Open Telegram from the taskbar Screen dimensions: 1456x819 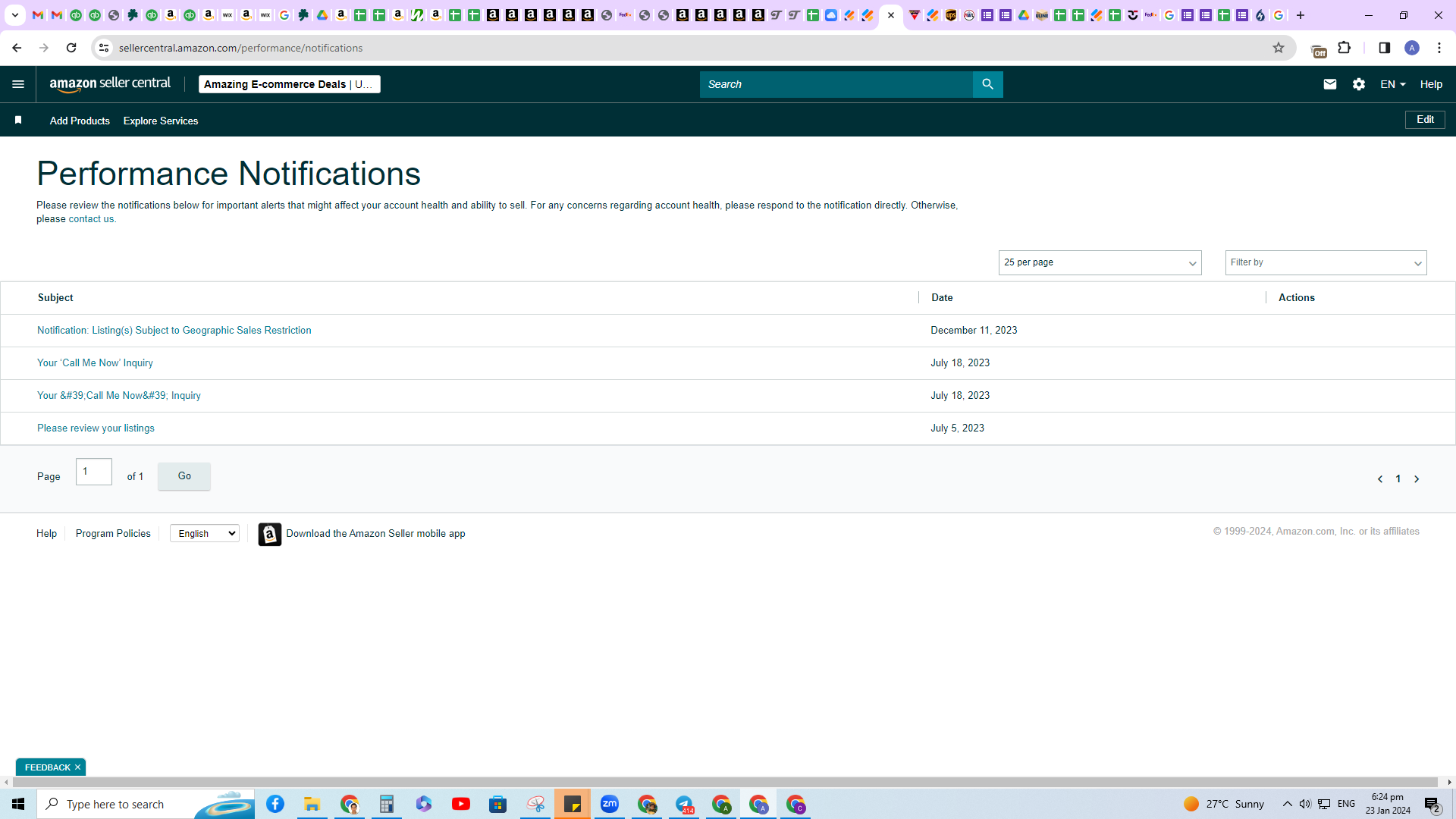pos(684,804)
